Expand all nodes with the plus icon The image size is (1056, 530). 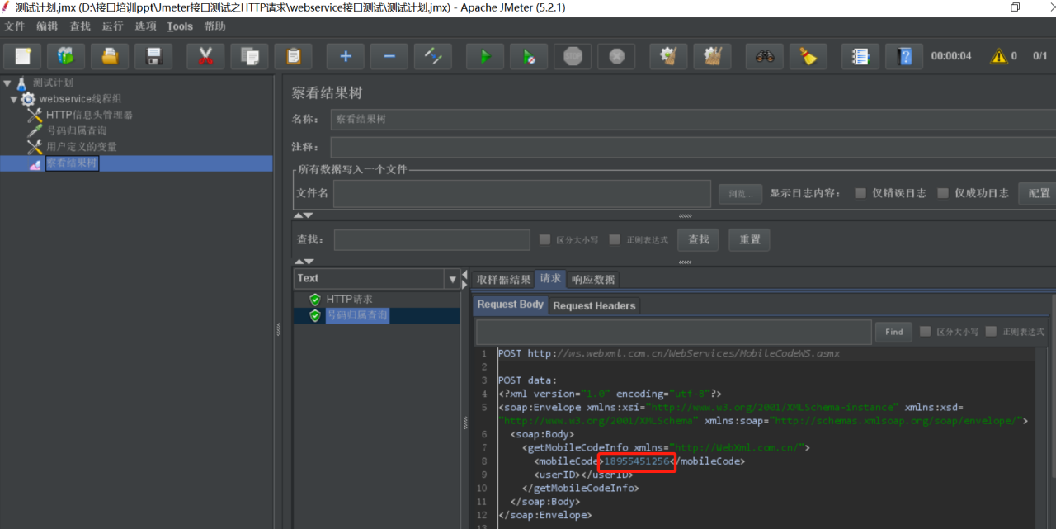pos(345,56)
